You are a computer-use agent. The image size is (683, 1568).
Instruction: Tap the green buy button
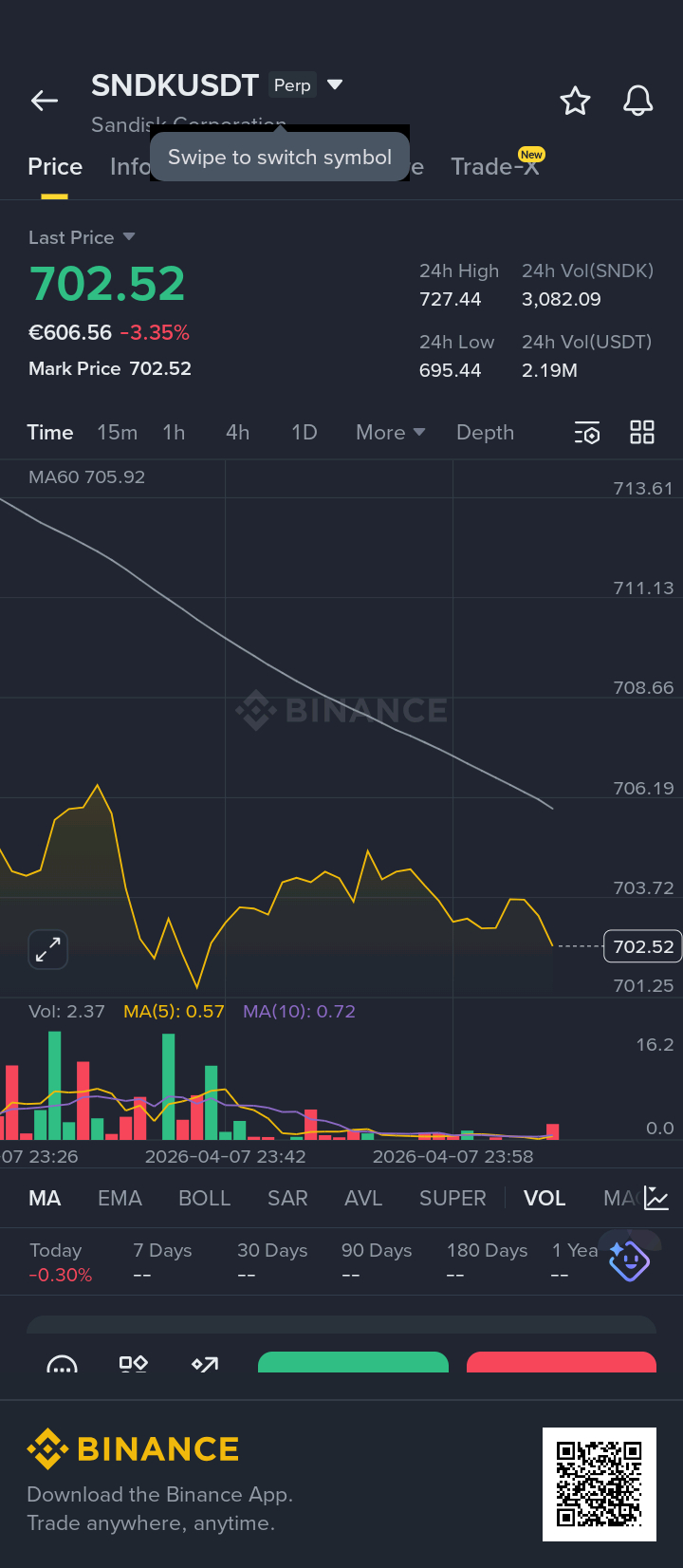(x=353, y=1362)
